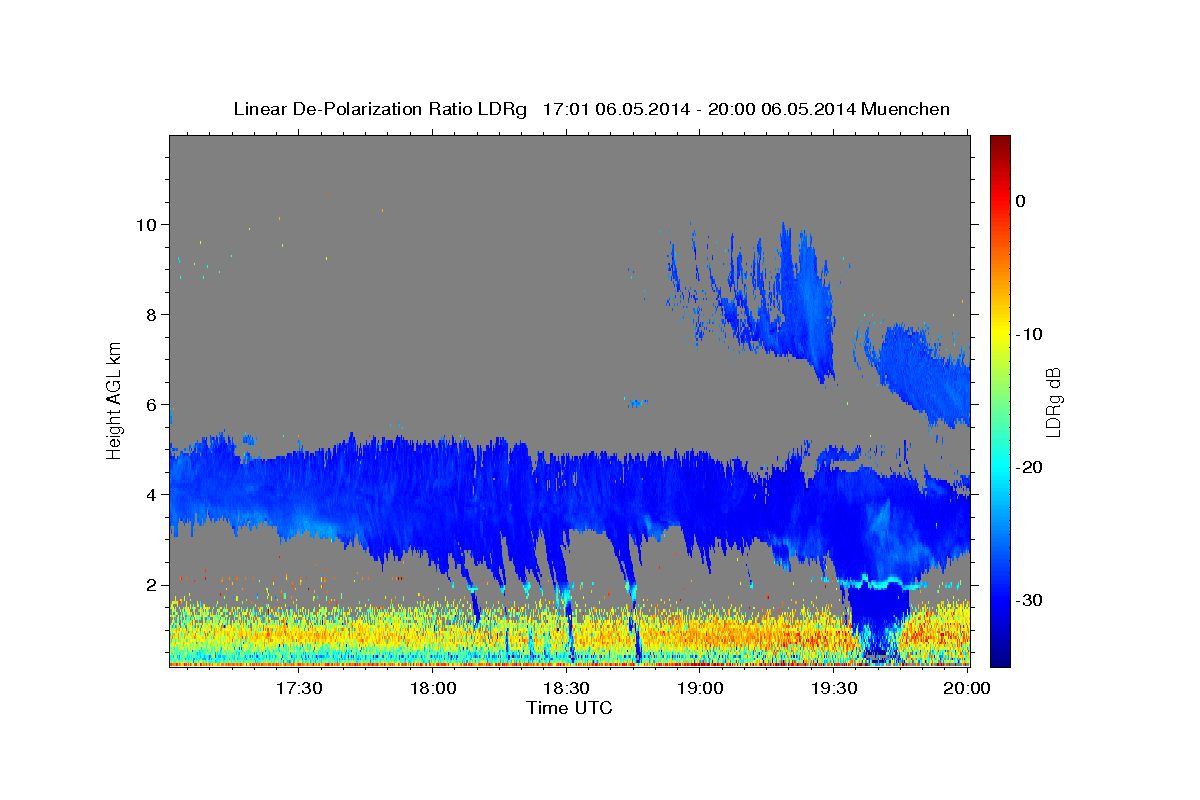Click the colorbar value "-10"

point(1030,334)
